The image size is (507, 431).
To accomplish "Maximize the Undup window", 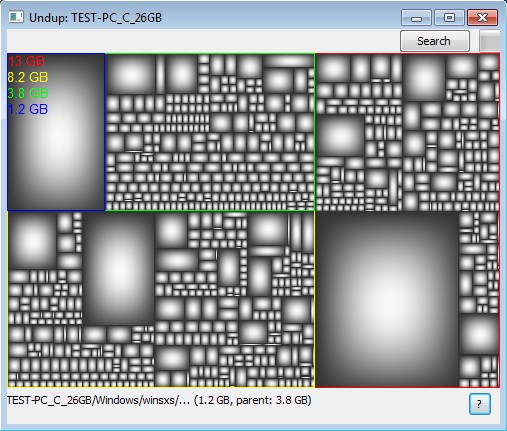I will [449, 18].
